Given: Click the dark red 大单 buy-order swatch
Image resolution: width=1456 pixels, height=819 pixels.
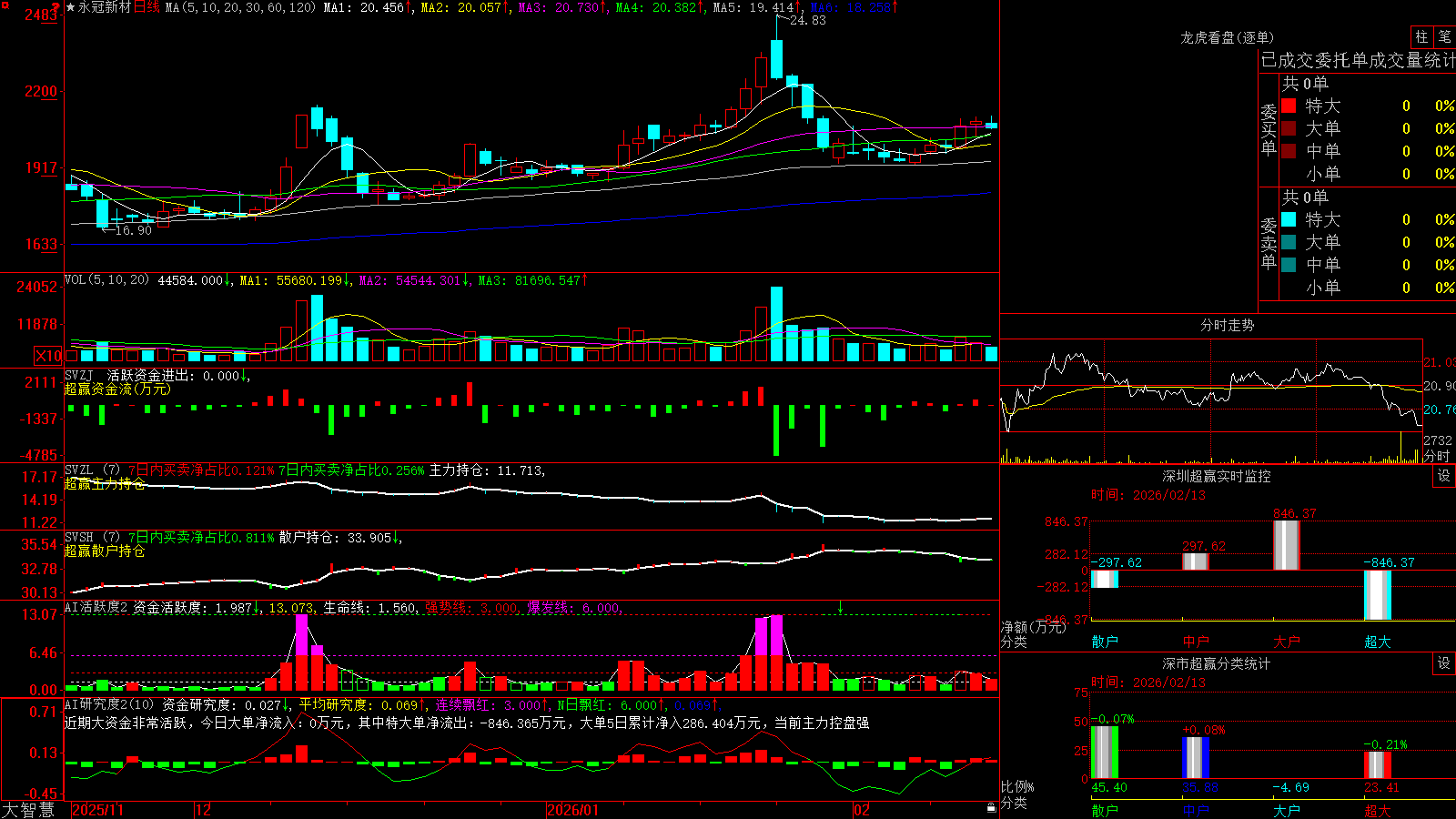Looking at the screenshot, I should point(1289,128).
